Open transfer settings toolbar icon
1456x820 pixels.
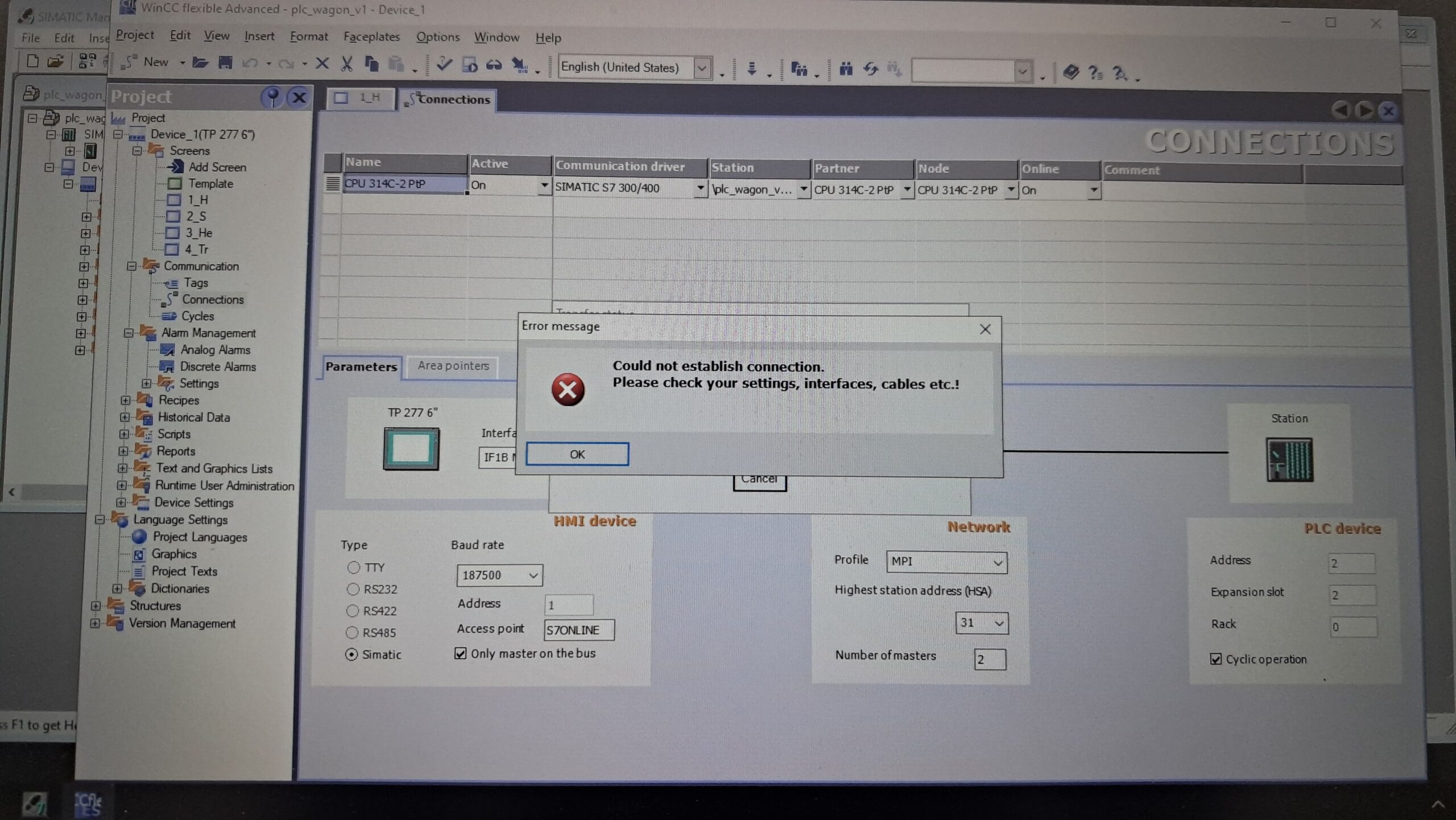(x=519, y=65)
